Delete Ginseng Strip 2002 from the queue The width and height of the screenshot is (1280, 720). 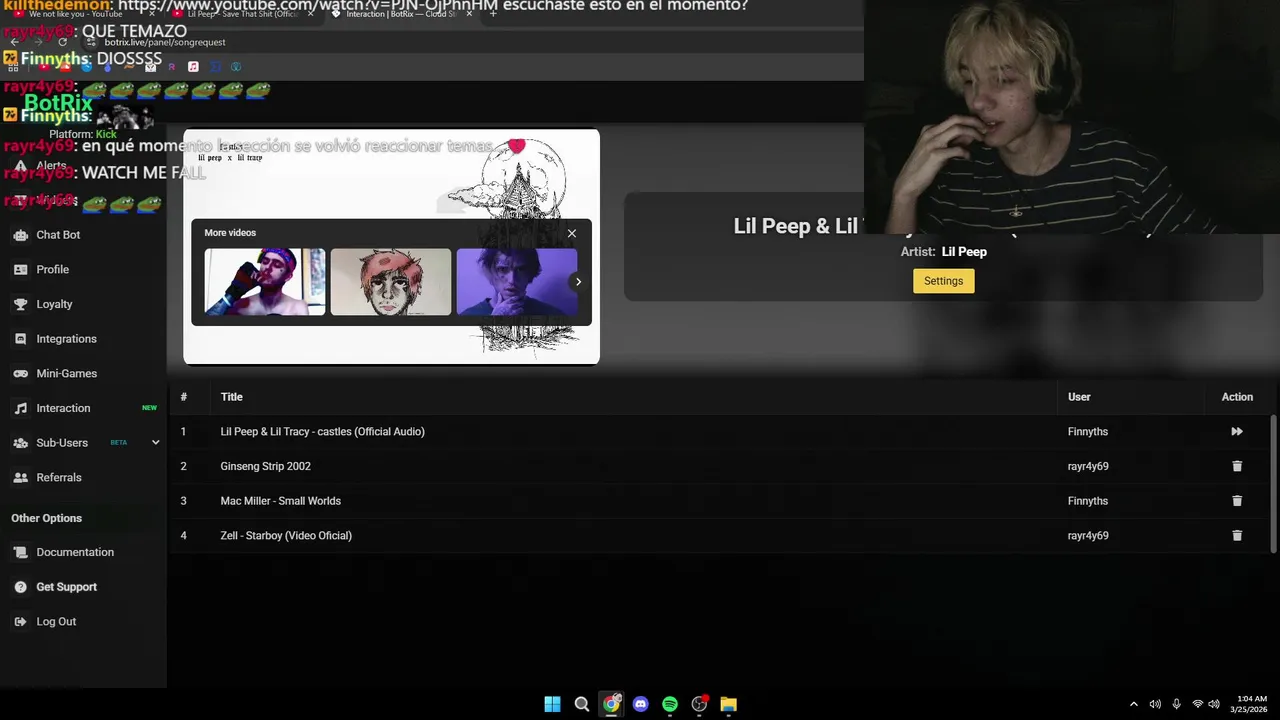pos(1237,466)
